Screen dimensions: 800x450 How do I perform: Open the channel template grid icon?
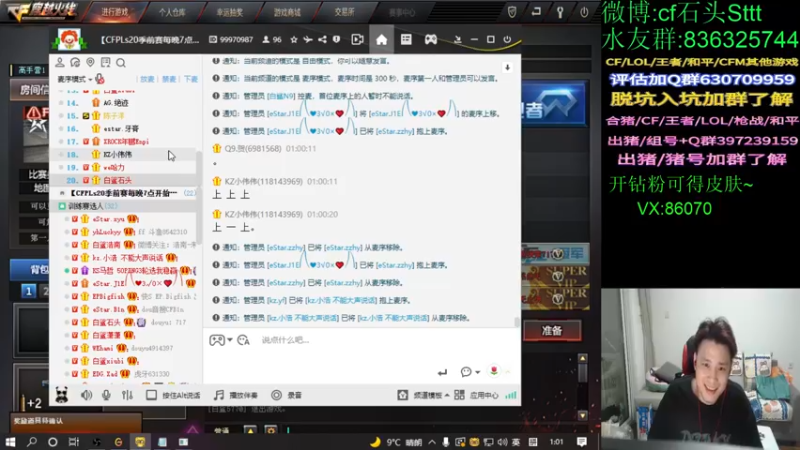[406, 39]
